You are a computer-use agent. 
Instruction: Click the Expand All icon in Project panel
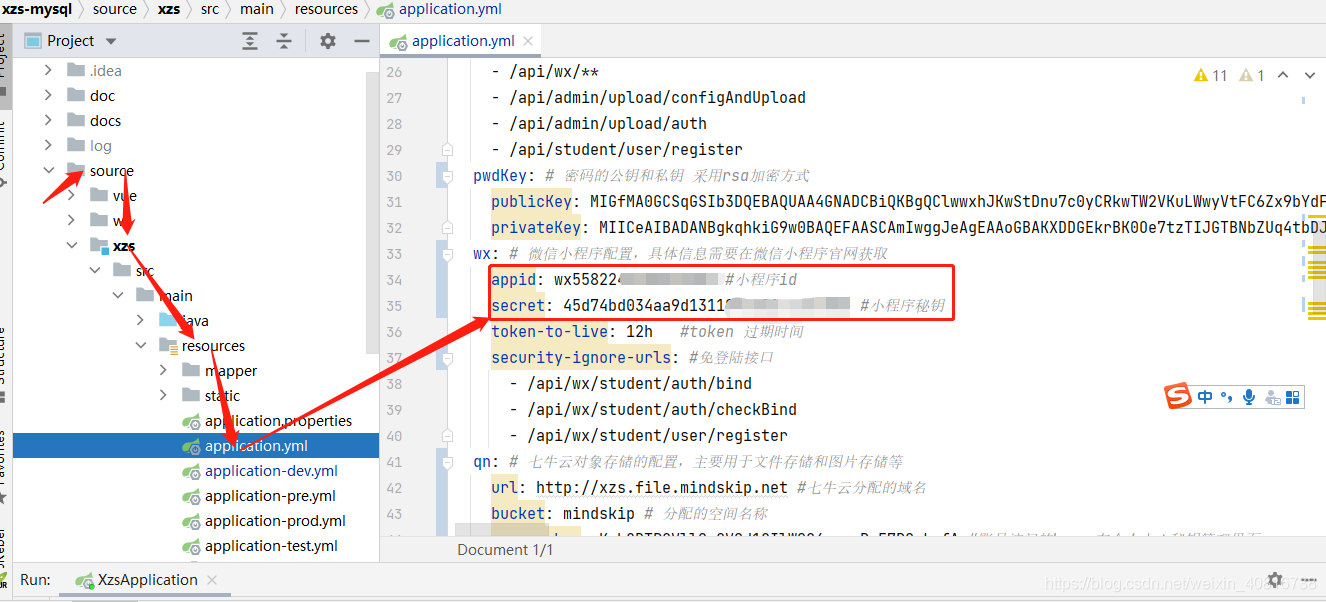coord(250,41)
